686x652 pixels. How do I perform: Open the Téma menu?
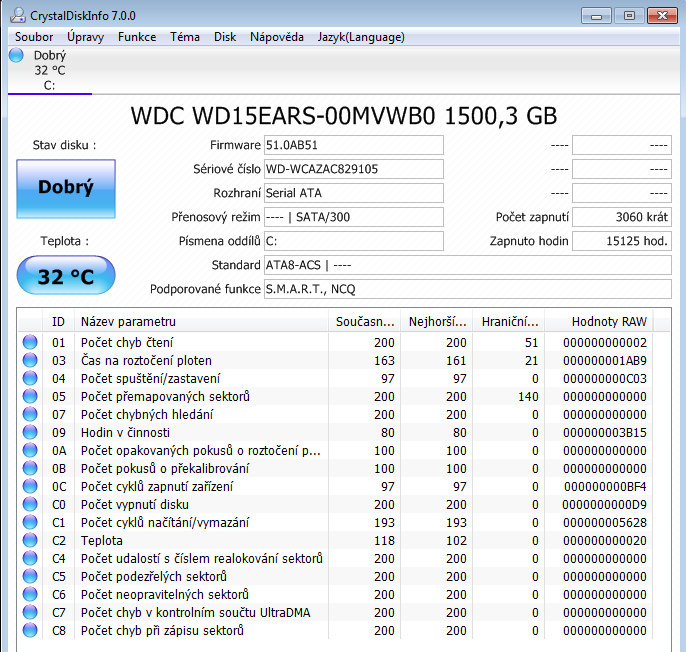[x=185, y=37]
